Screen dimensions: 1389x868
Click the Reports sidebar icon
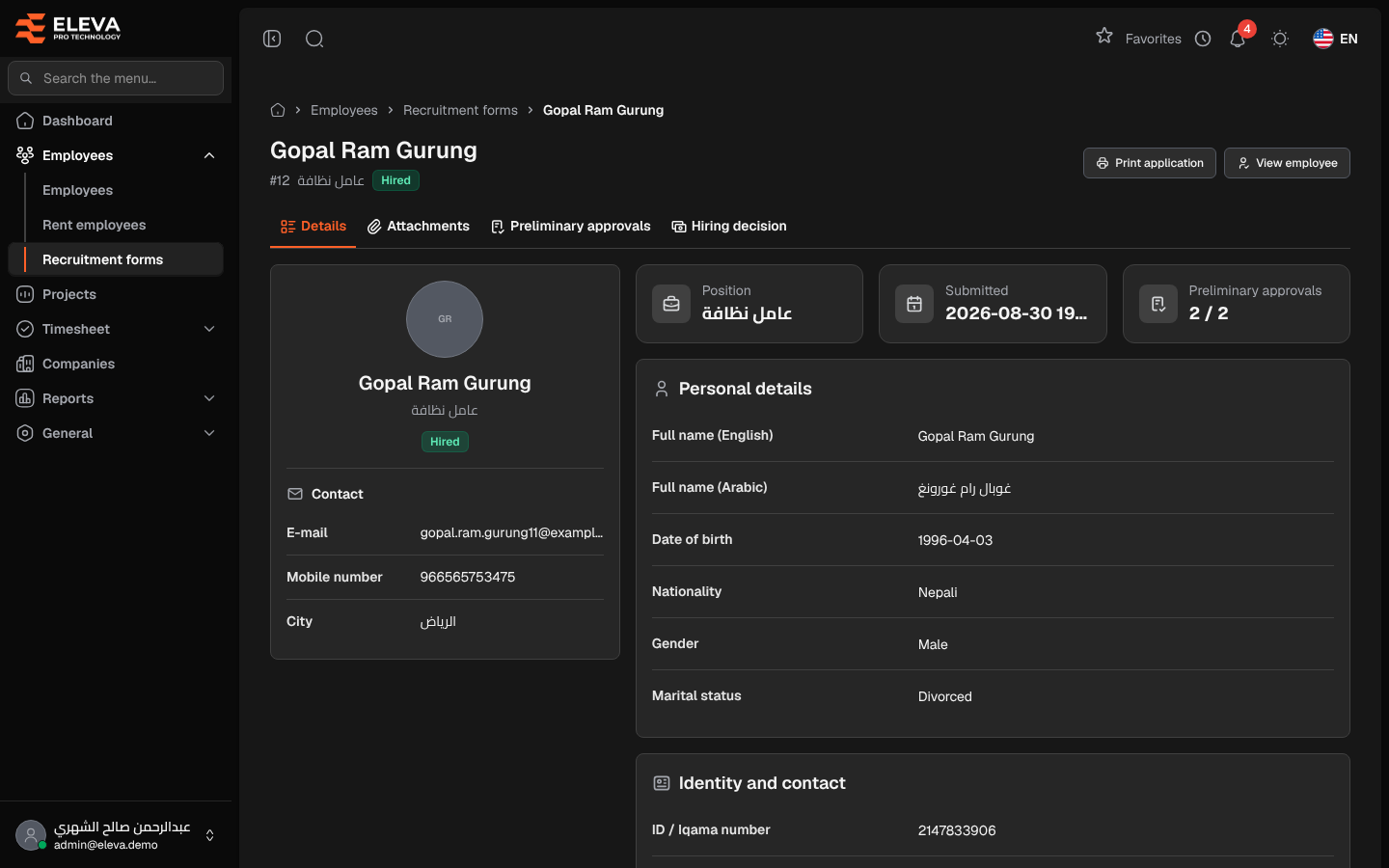point(25,398)
